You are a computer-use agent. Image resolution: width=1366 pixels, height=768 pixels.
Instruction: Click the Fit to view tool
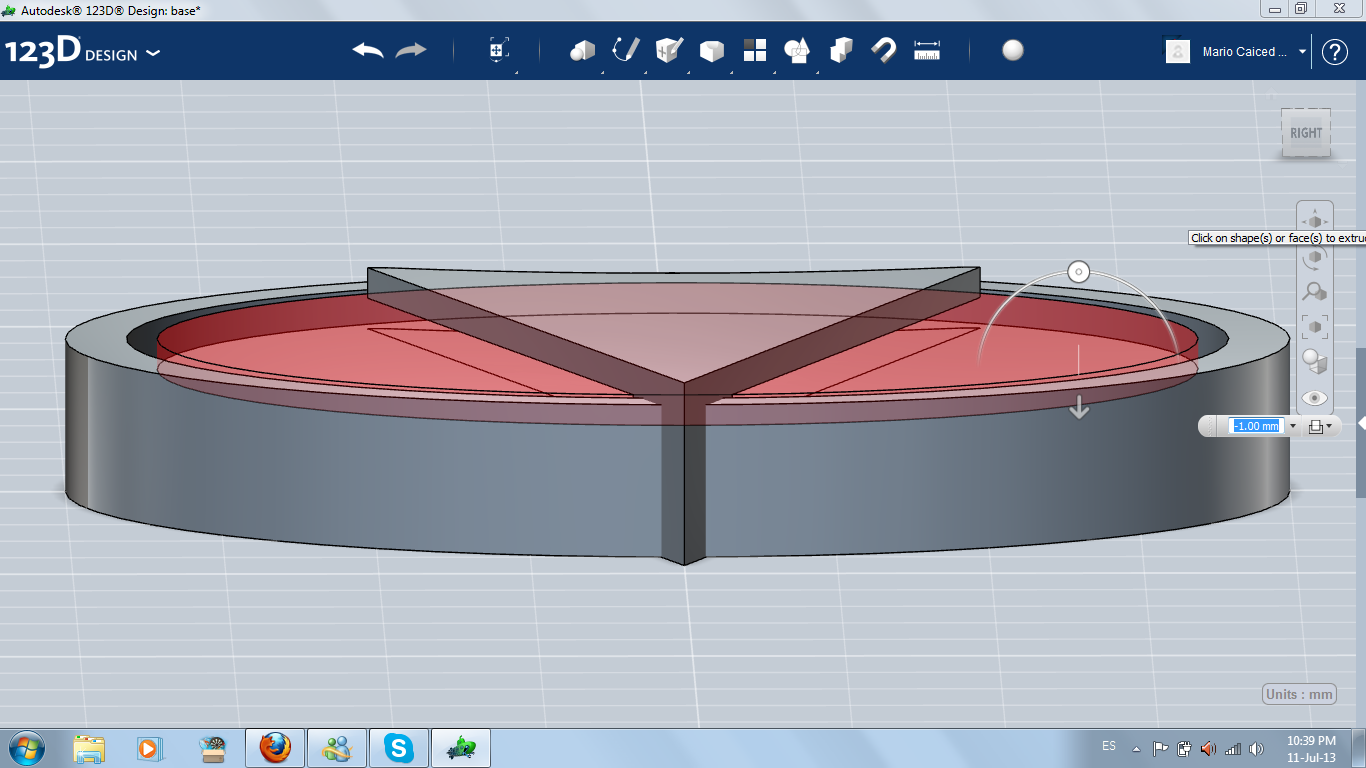1315,326
